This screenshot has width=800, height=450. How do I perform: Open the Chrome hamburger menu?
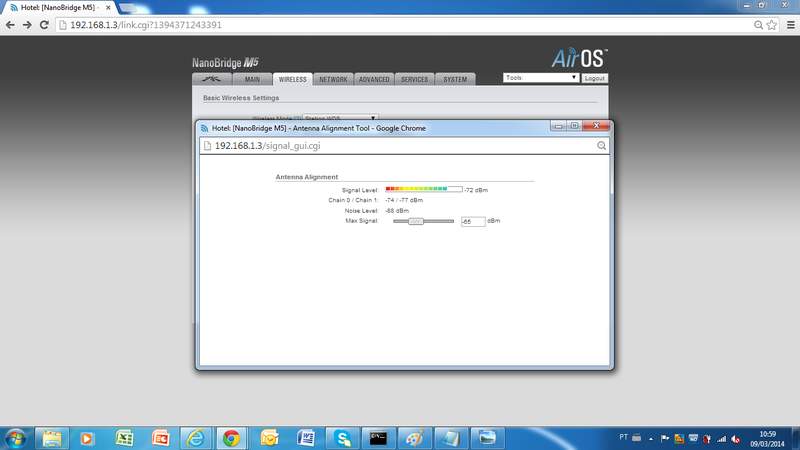coord(791,25)
